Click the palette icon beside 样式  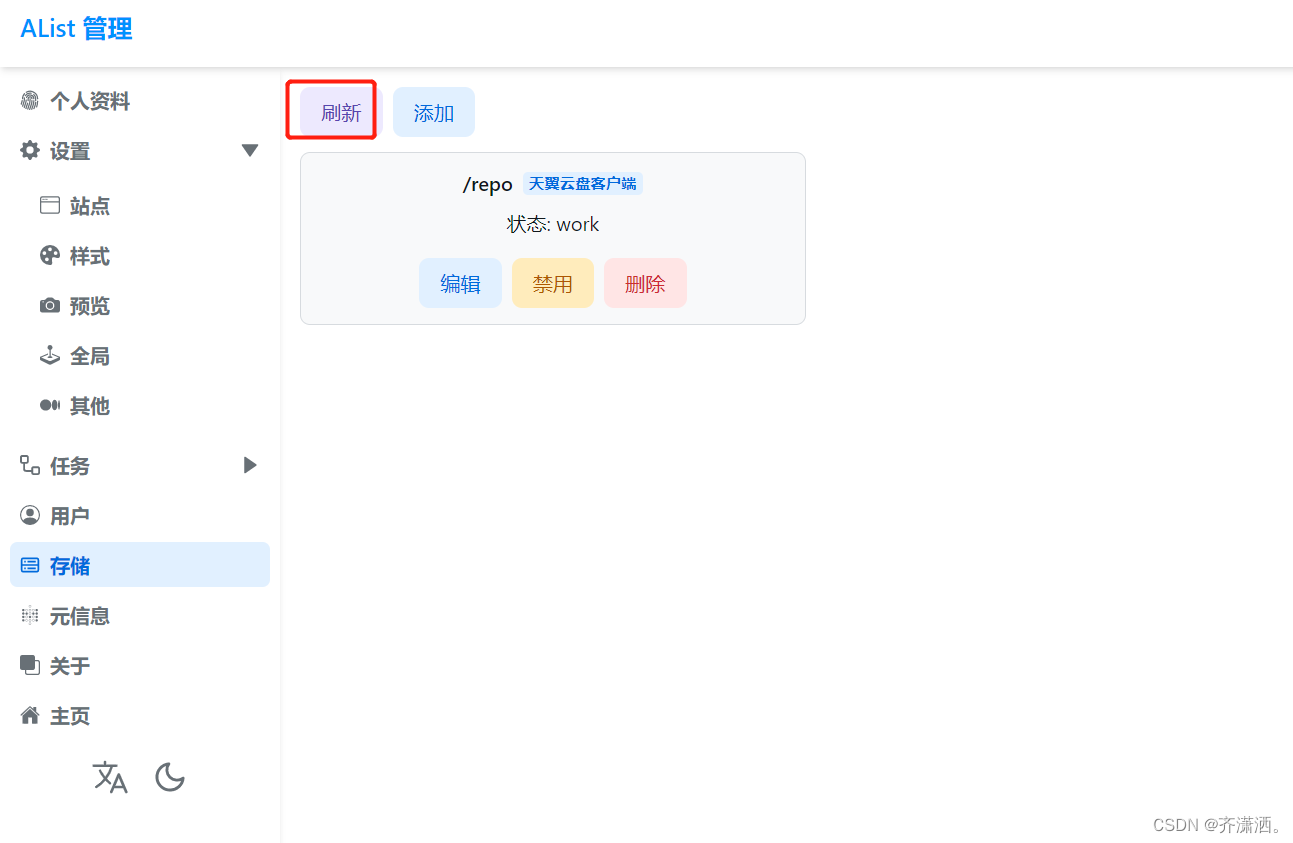point(50,256)
